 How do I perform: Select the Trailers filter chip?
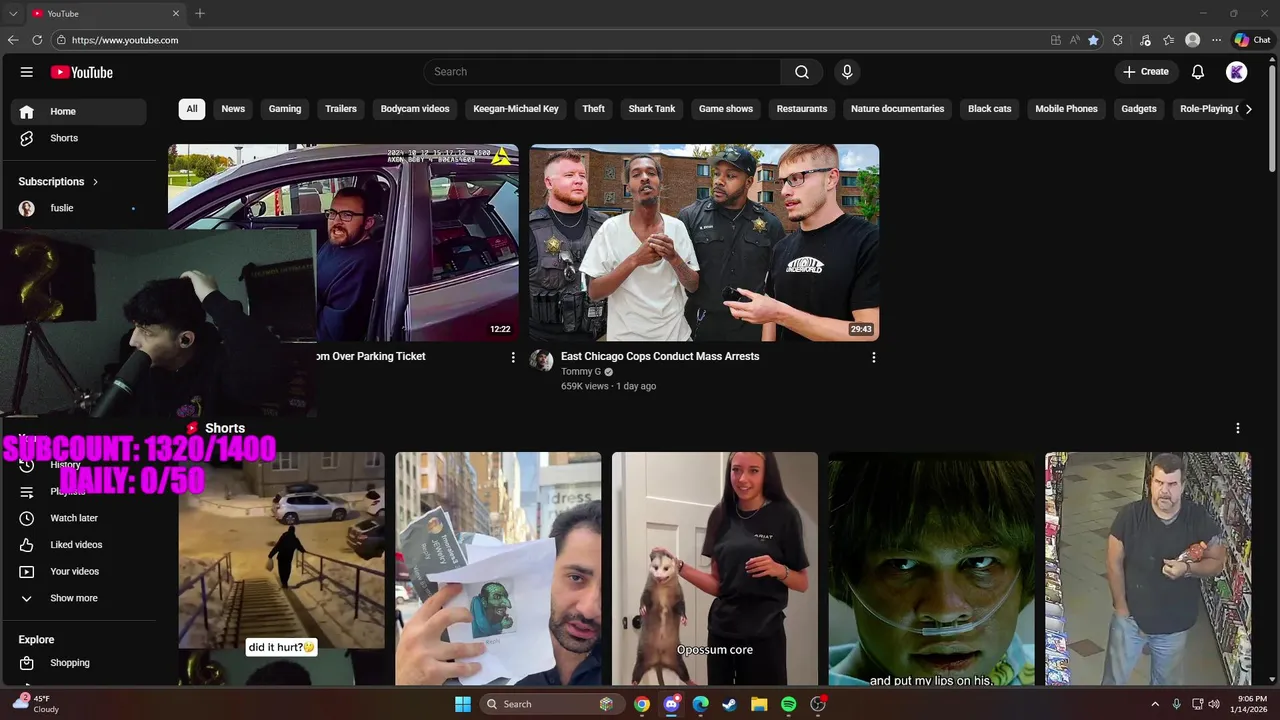click(x=341, y=109)
